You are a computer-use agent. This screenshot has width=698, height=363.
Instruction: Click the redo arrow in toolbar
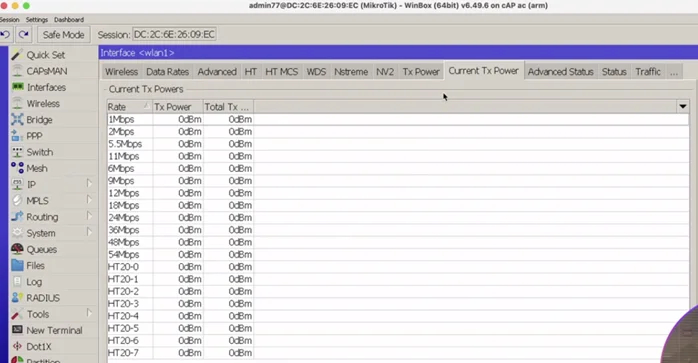(24, 34)
